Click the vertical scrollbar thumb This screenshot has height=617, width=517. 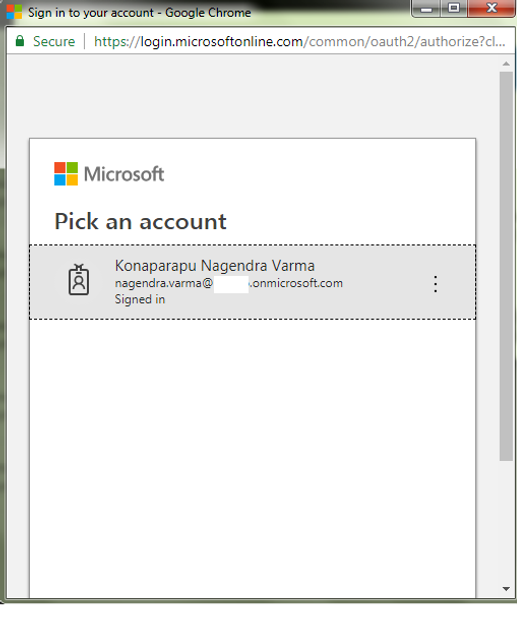(506, 266)
